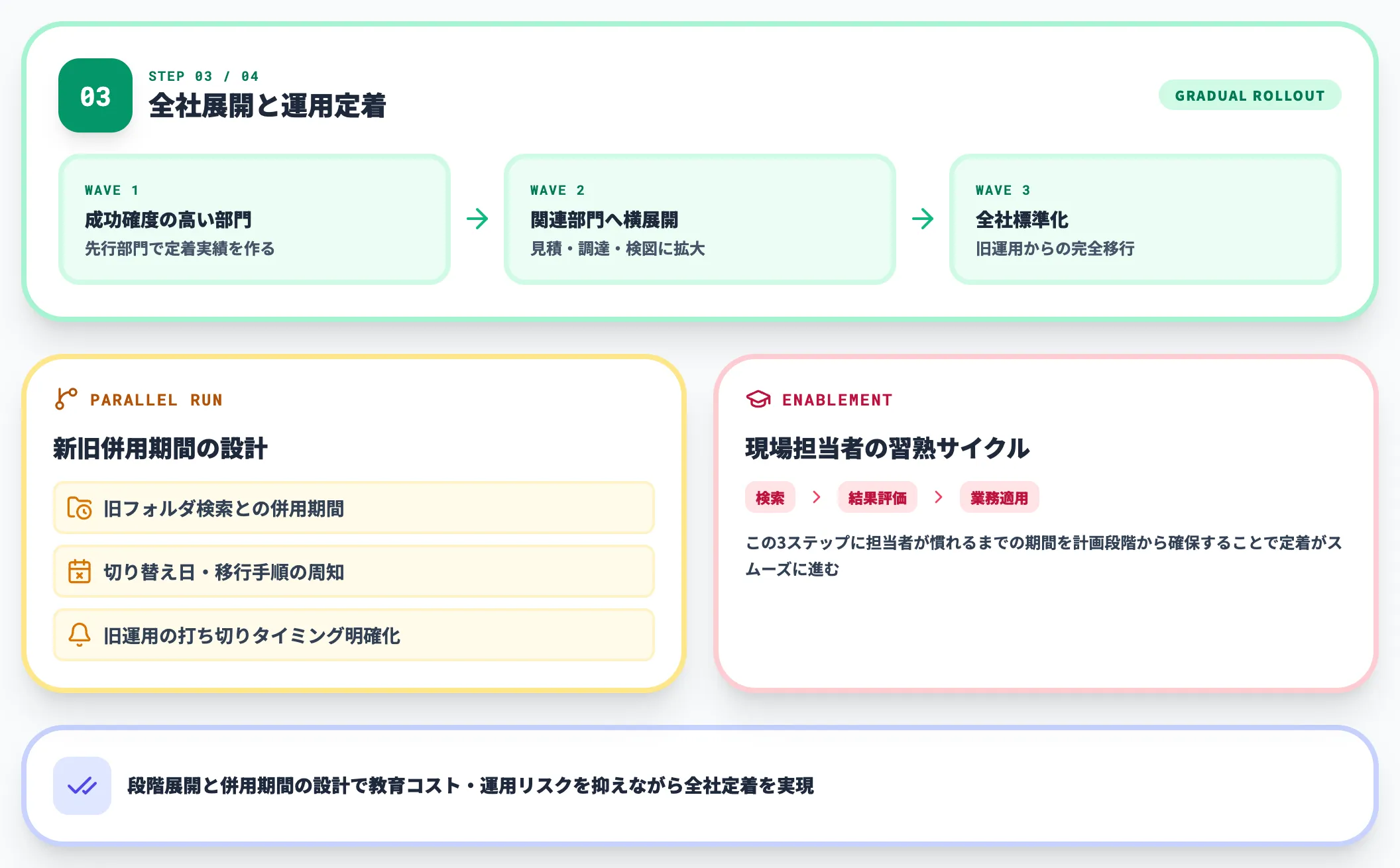
Task: Click the GRADUAL ROLLOUT badge
Action: pos(1250,95)
